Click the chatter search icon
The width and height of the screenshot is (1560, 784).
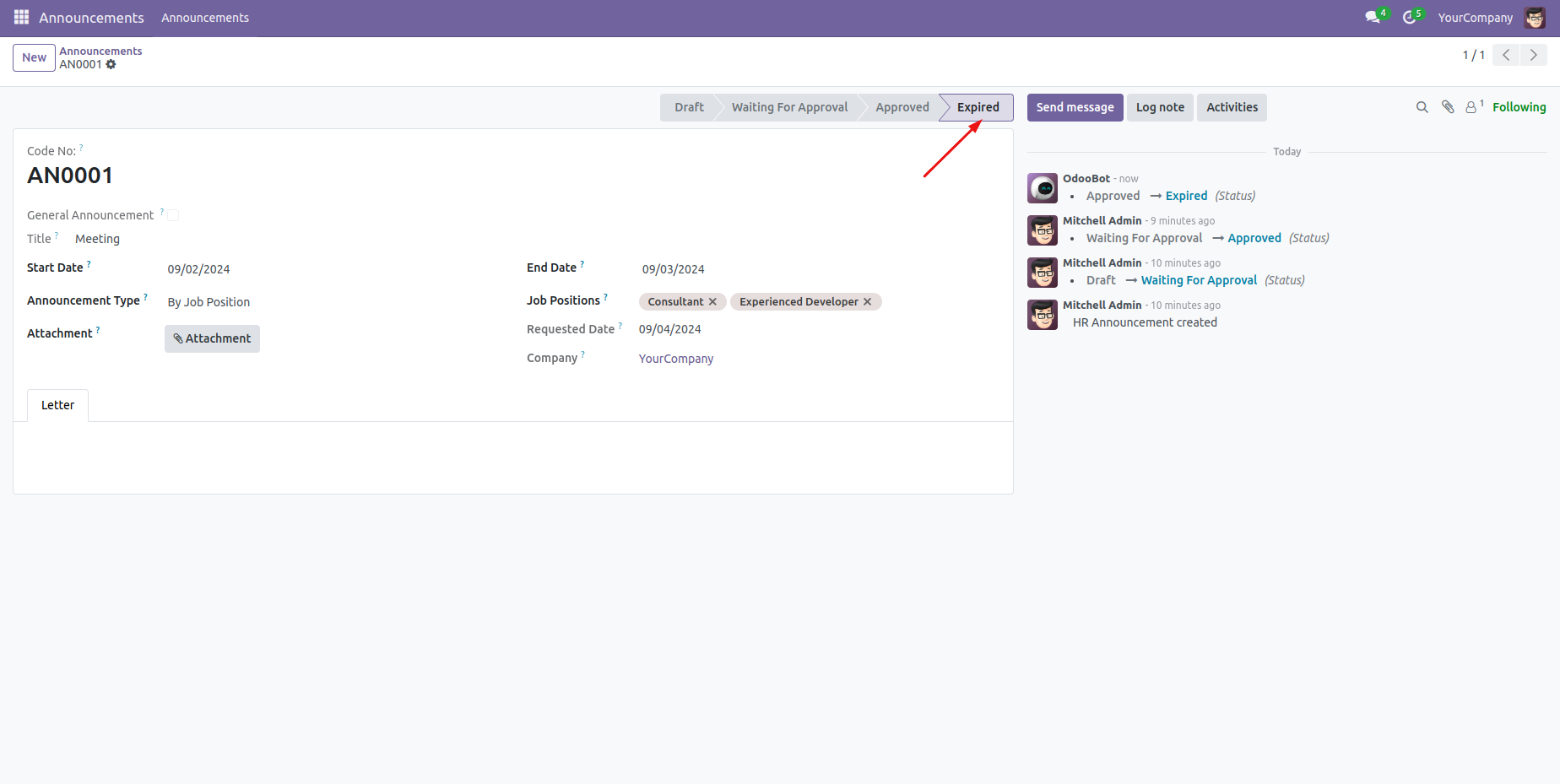(1422, 107)
